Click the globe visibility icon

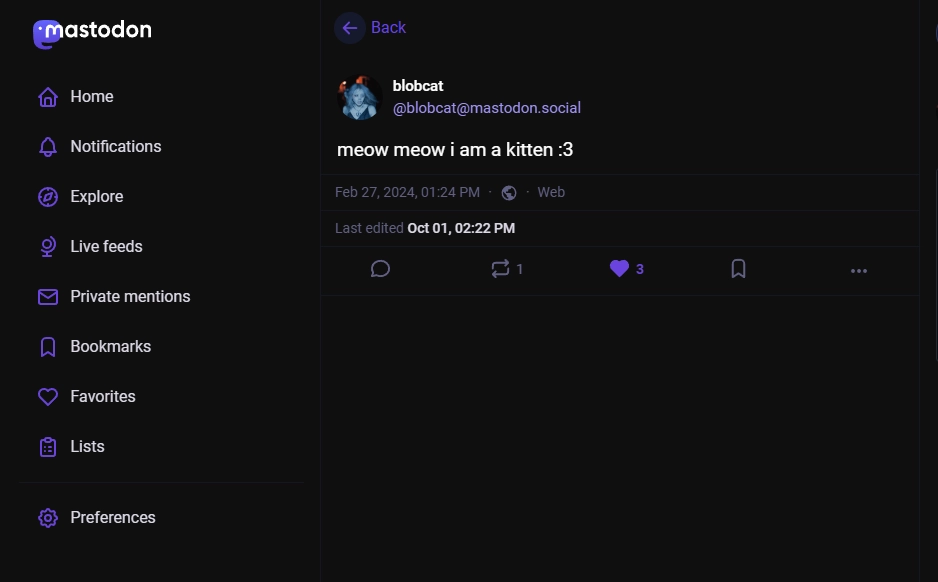tap(509, 193)
